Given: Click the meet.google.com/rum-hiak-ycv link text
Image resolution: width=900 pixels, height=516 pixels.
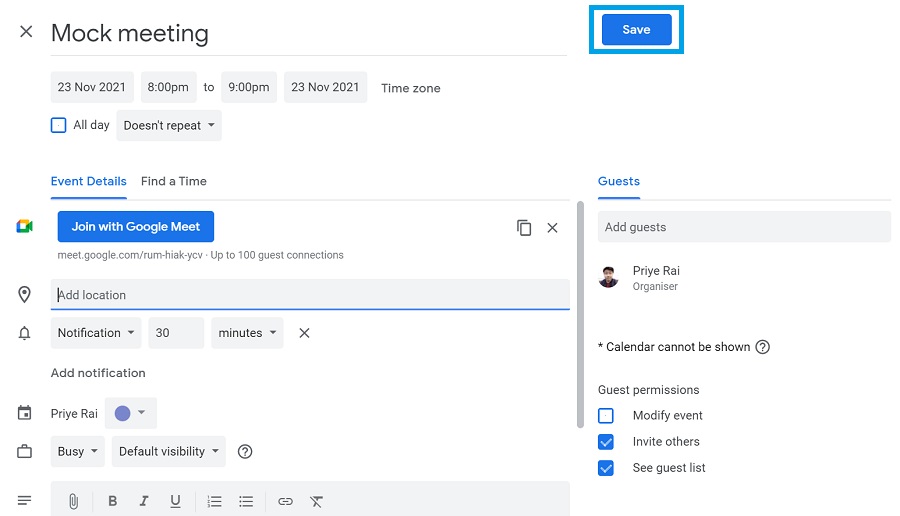Looking at the screenshot, I should (130, 255).
